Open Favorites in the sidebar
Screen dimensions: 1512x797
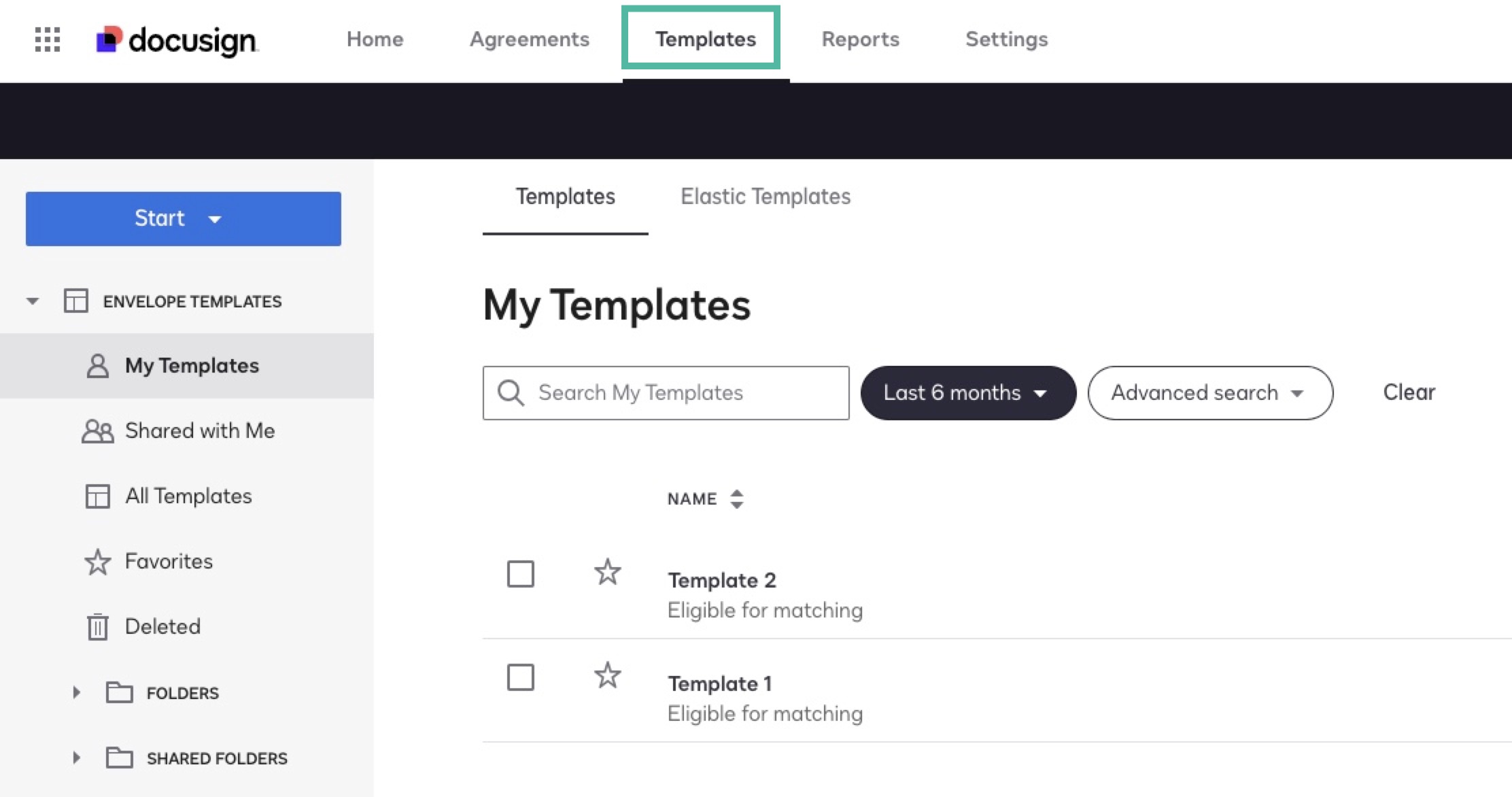click(168, 561)
